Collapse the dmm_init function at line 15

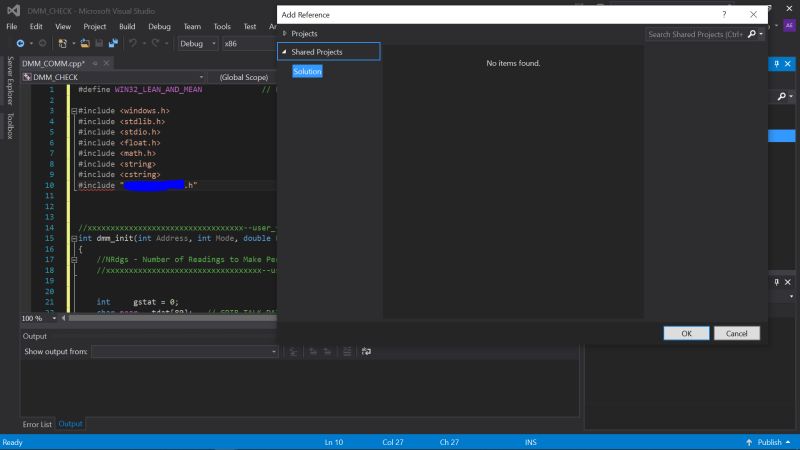tap(74, 238)
